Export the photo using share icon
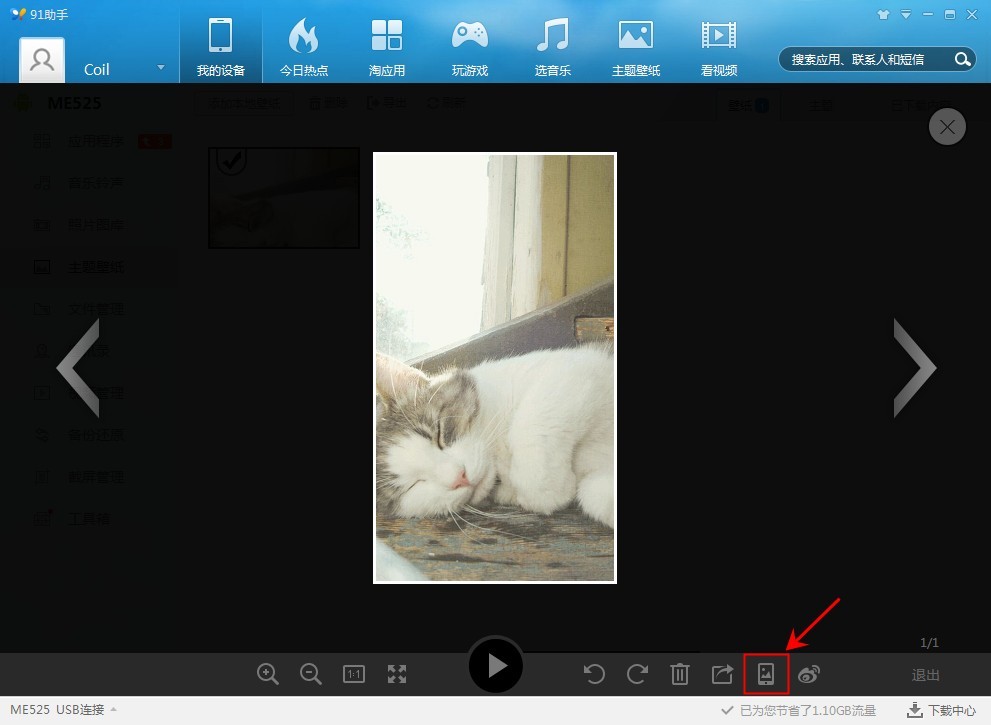991x725 pixels. (x=722, y=674)
